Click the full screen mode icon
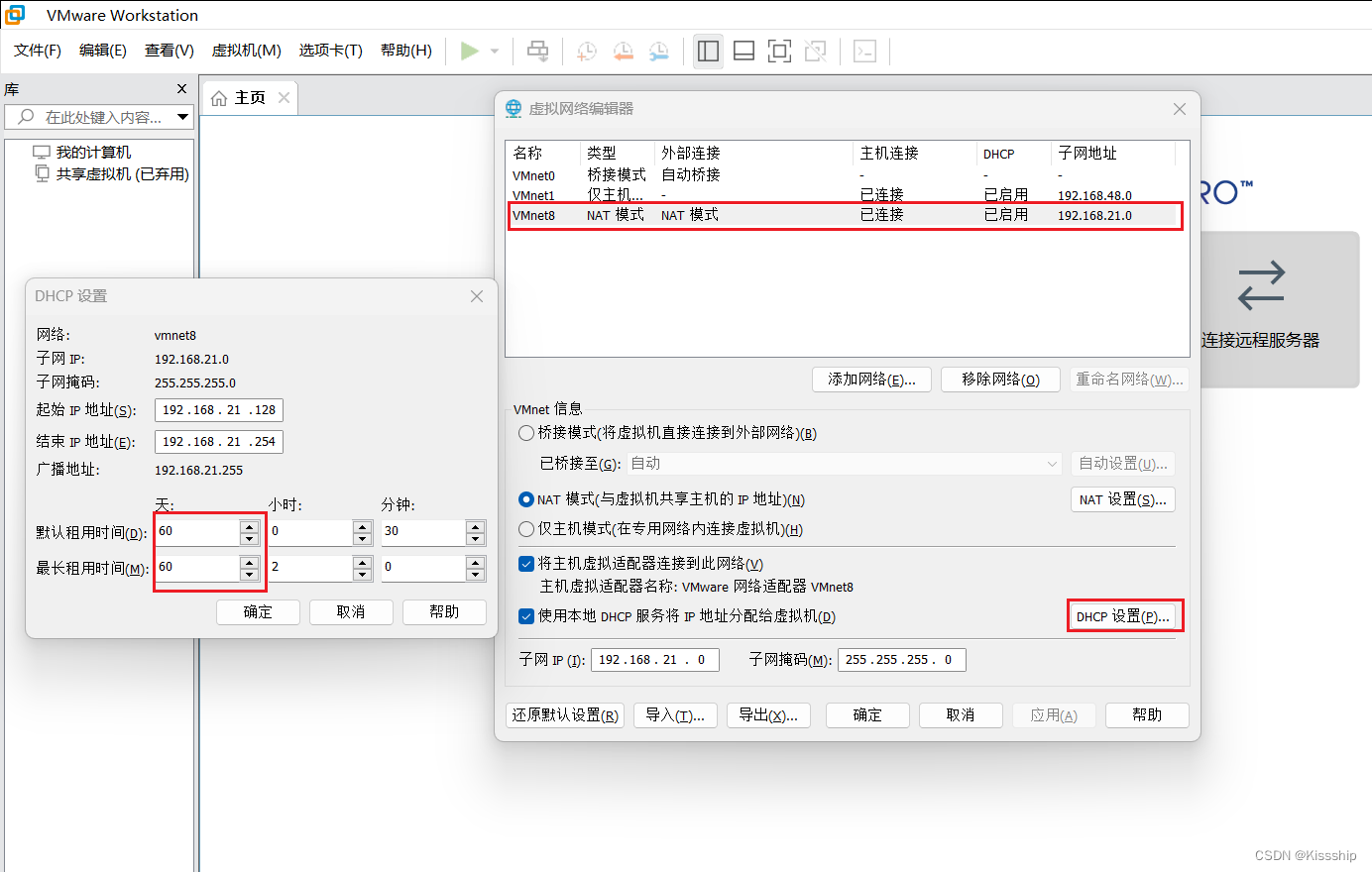The width and height of the screenshot is (1372, 872). click(x=780, y=51)
